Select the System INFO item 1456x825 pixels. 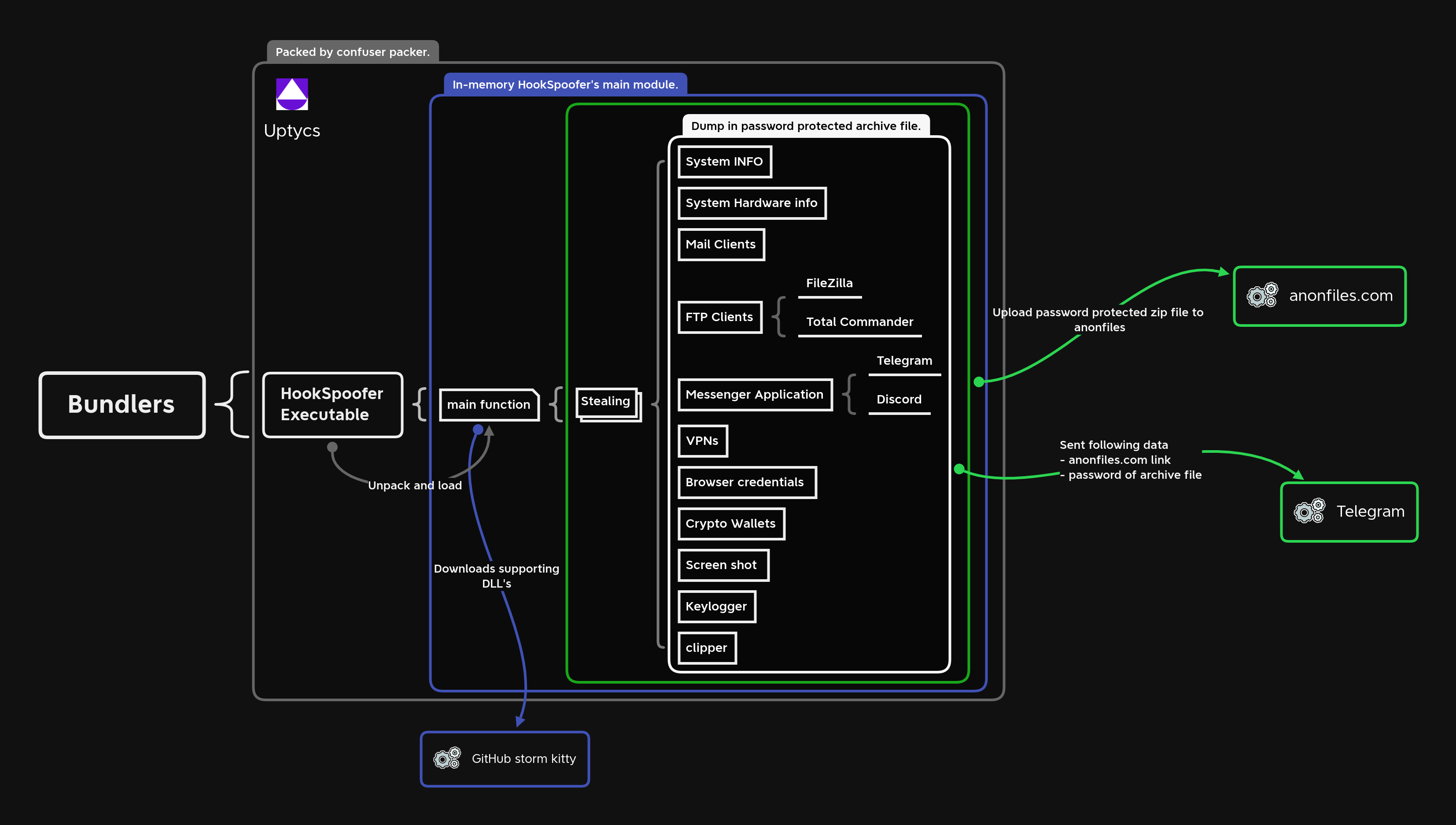(x=724, y=162)
